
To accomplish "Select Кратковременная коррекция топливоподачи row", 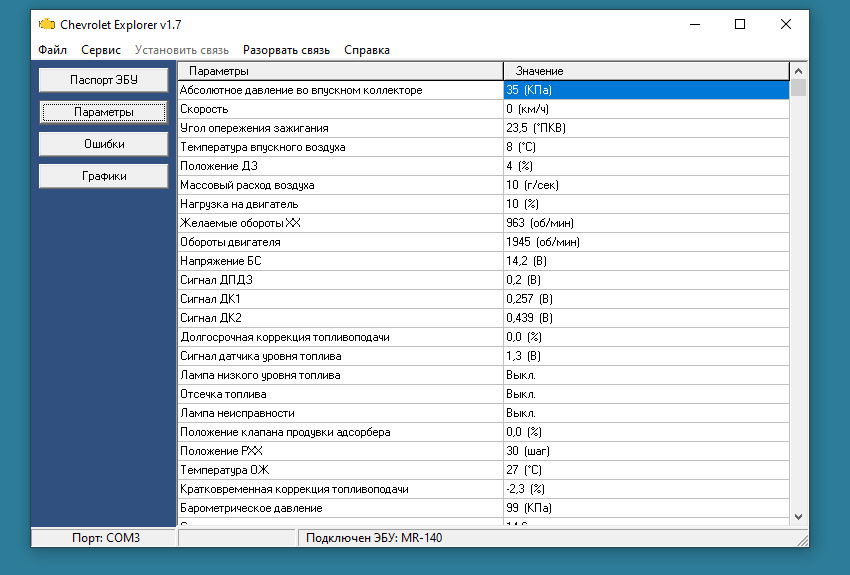I will [484, 489].
